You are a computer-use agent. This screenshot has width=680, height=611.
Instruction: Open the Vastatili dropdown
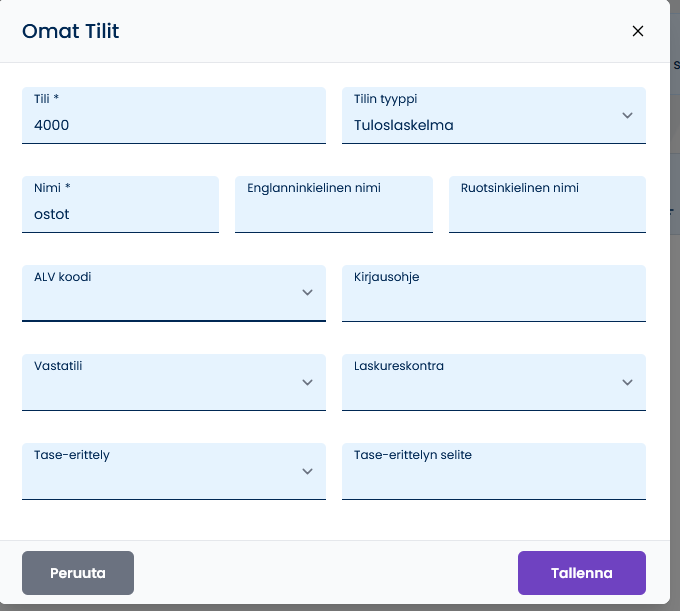click(x=174, y=382)
